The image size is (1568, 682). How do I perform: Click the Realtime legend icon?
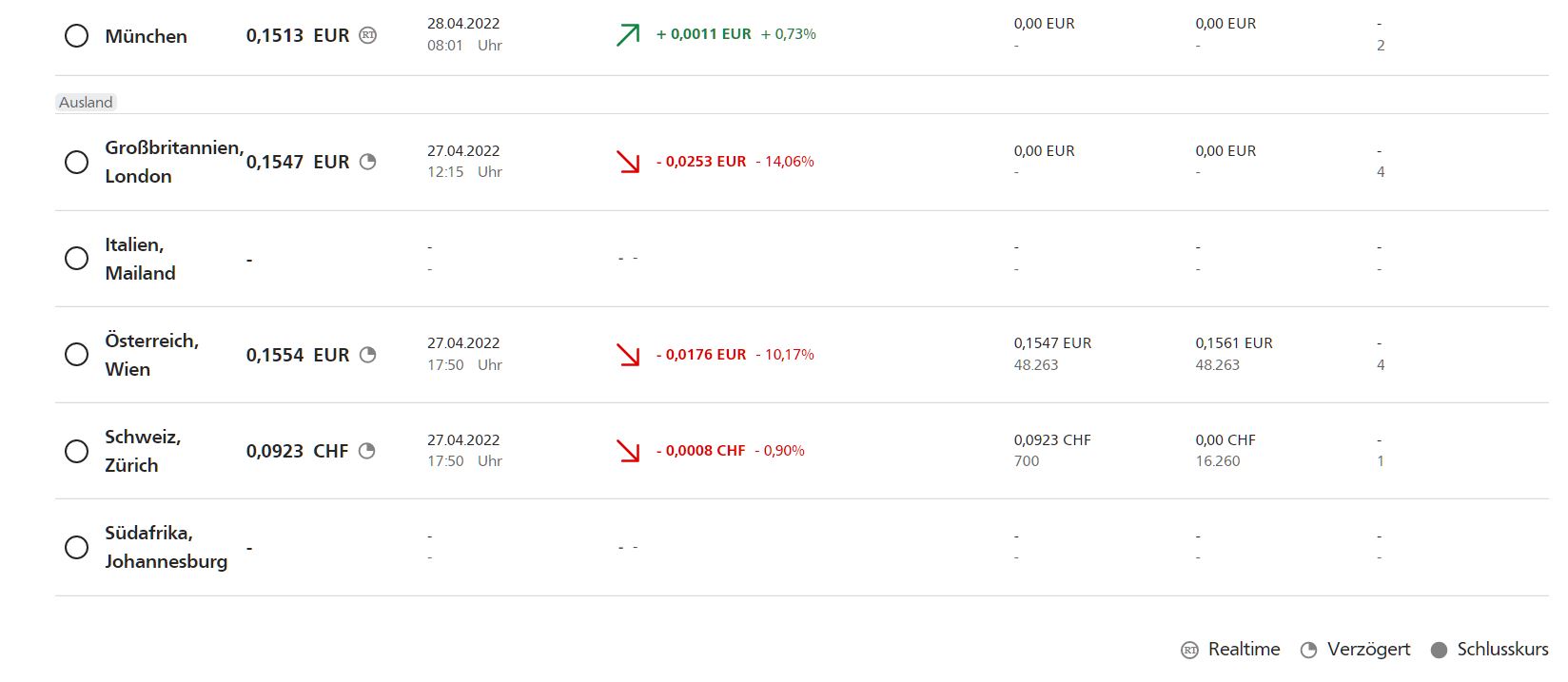1189,650
